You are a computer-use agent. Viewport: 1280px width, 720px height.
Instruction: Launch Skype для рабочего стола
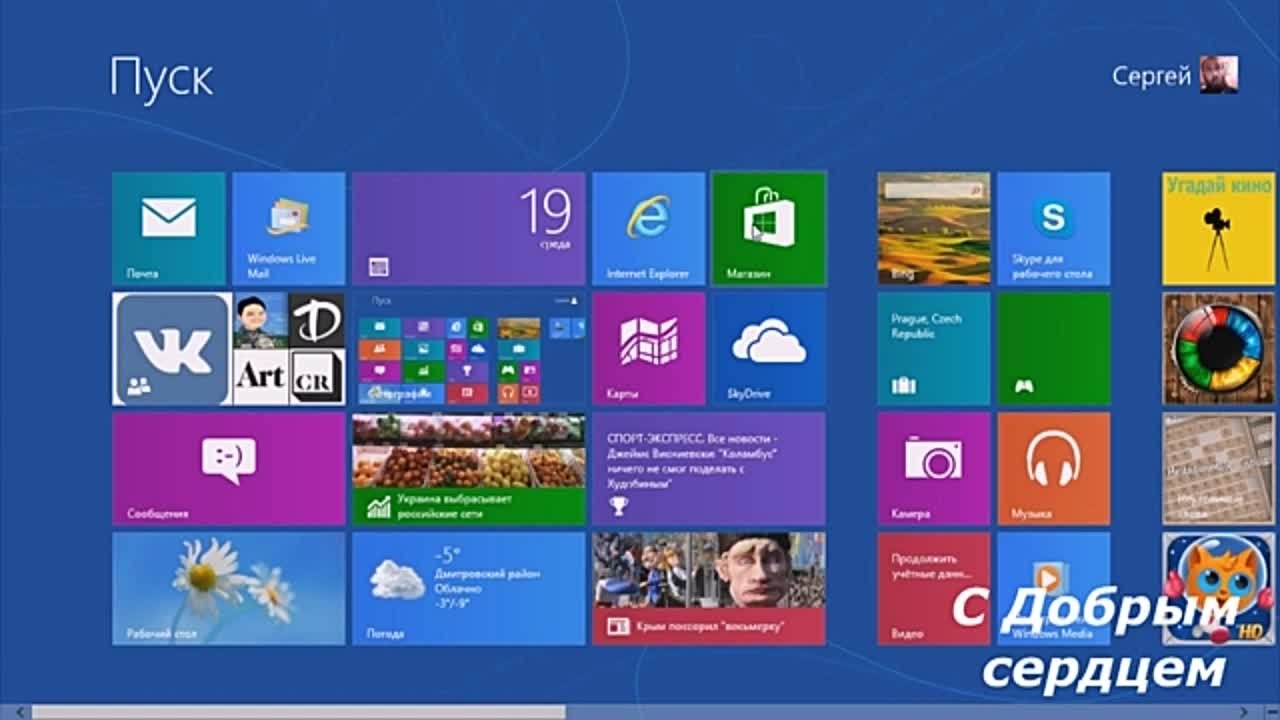pos(1053,228)
